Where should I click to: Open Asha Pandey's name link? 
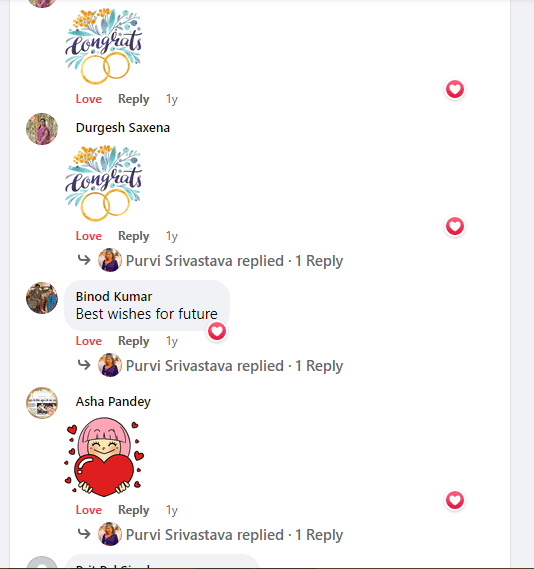coord(113,402)
